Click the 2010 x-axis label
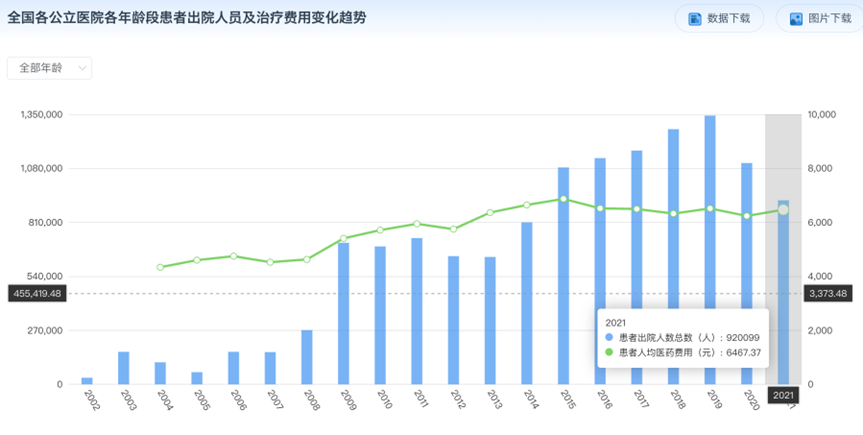The image size is (863, 435). click(384, 400)
